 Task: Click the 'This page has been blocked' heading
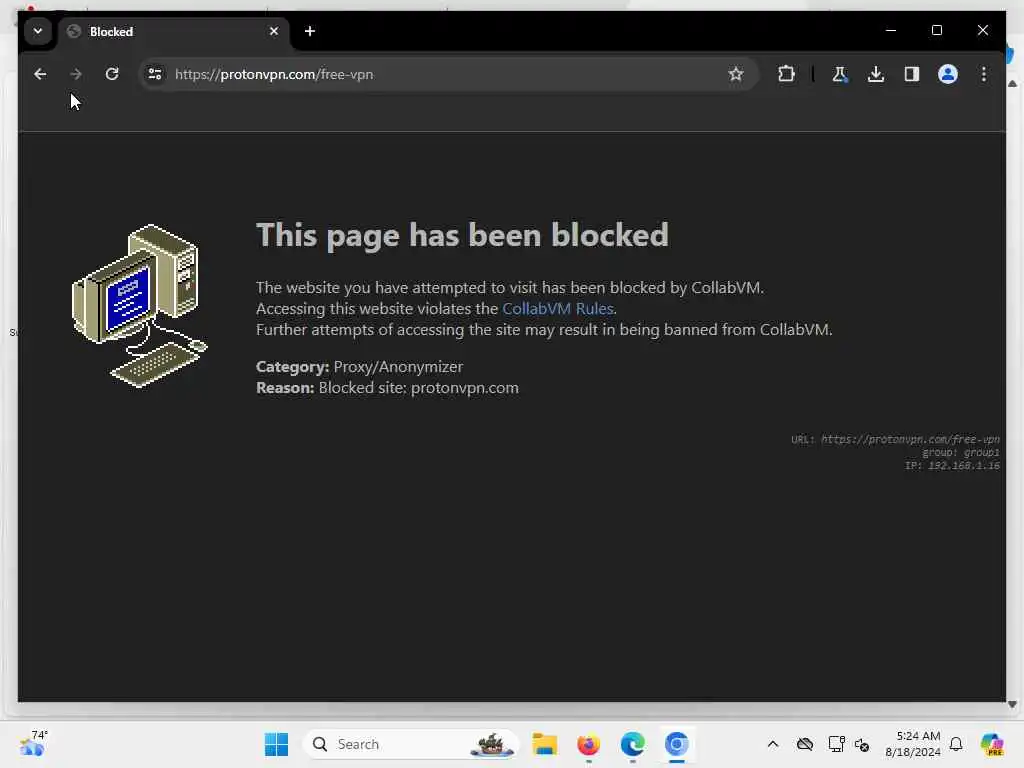tap(462, 234)
